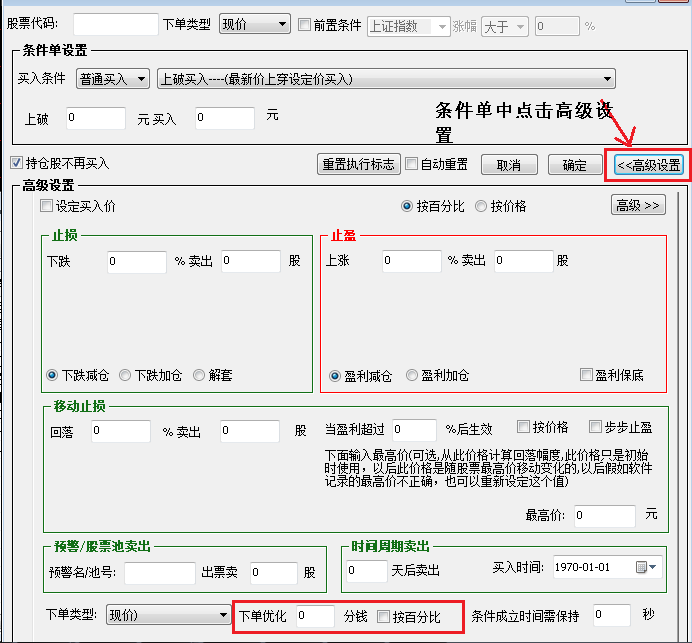
Task: Click the 上破 price input field
Action: coord(96,118)
